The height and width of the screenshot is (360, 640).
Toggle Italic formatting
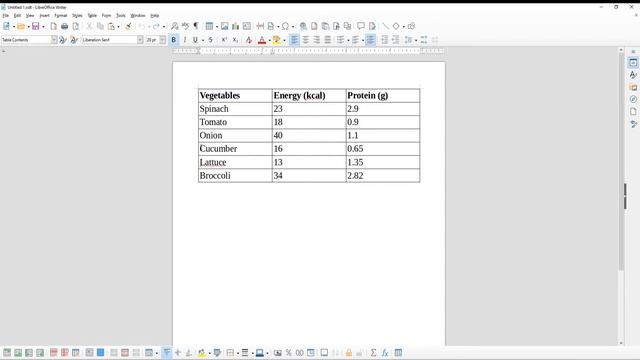(x=185, y=40)
